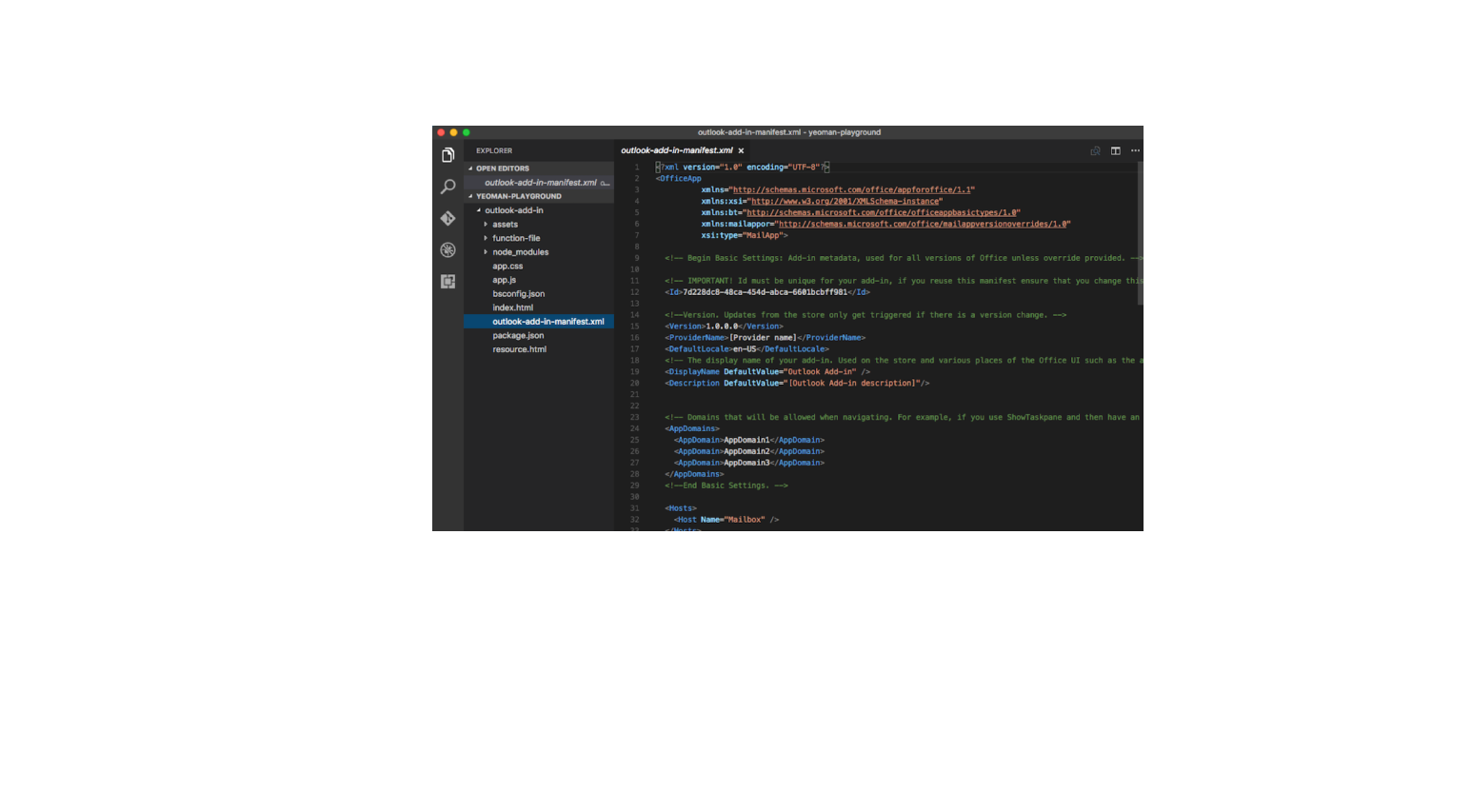Close the outlook-add-in-manifest.xml tab
Screen dimensions: 1472x812
[x=741, y=150]
